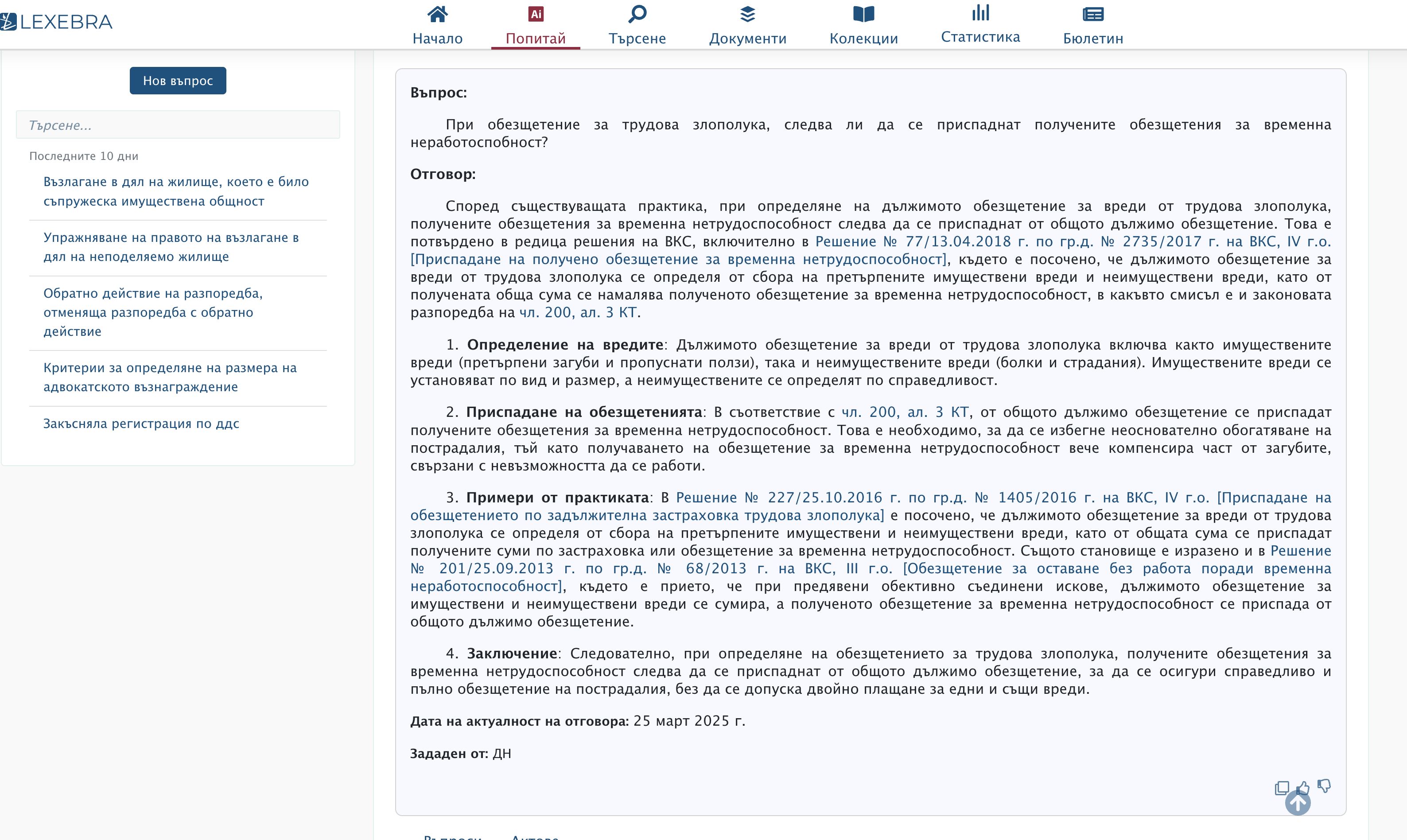Open Бюлетин via the newsletter icon

tap(1093, 14)
